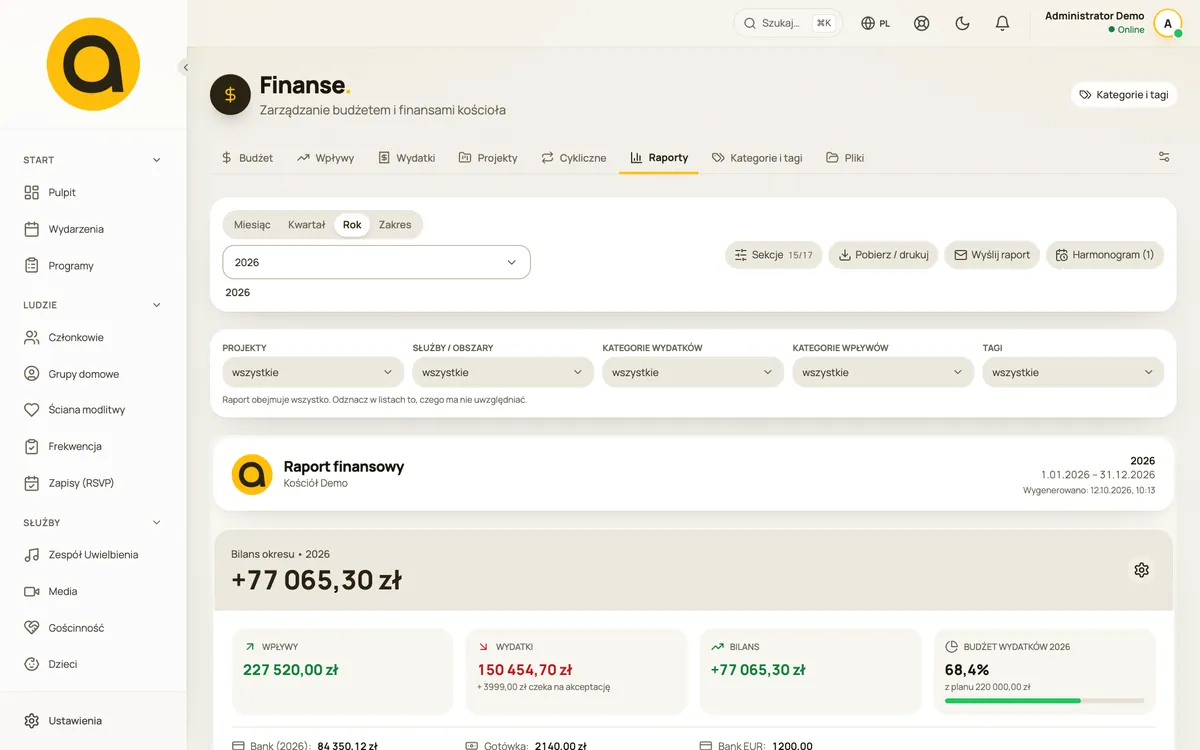The height and width of the screenshot is (750, 1200).
Task: Open Wydarzenia calendar in sidebar
Action: 93,229
